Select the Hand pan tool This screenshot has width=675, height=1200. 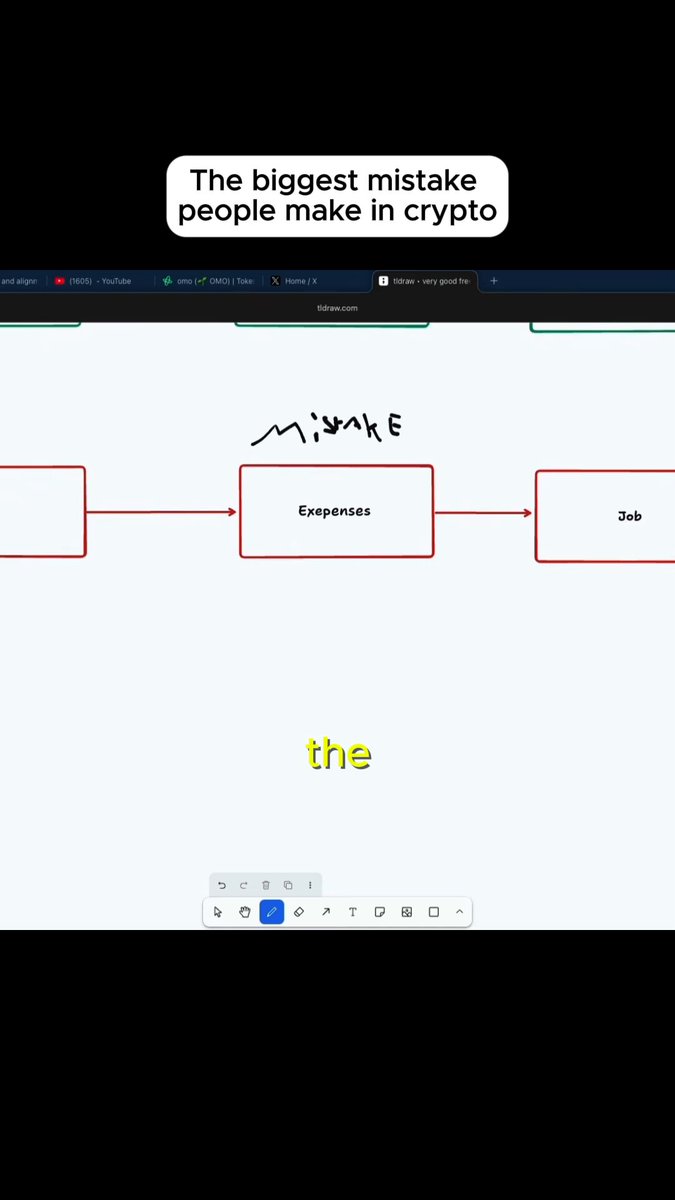click(x=245, y=912)
